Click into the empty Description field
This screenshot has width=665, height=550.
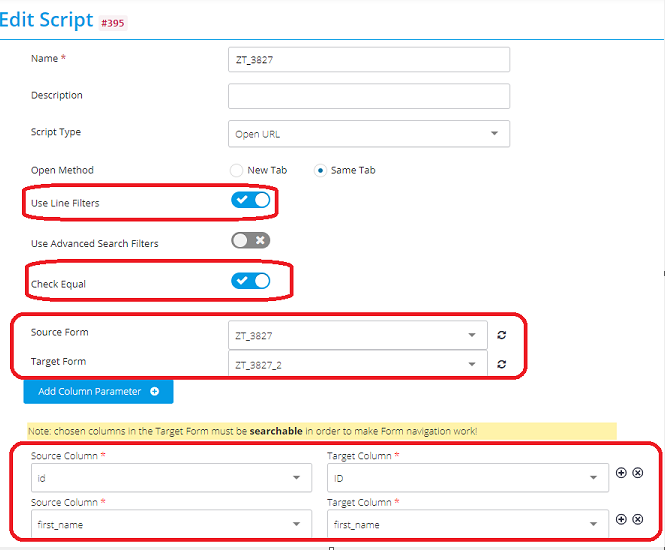pyautogui.click(x=369, y=96)
